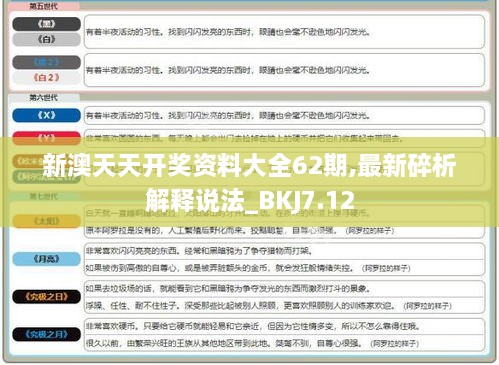Click the entry 原本阿罗拉是没有的，人工繁殖后野化而来
The image size is (499, 365).
[x=284, y=230]
